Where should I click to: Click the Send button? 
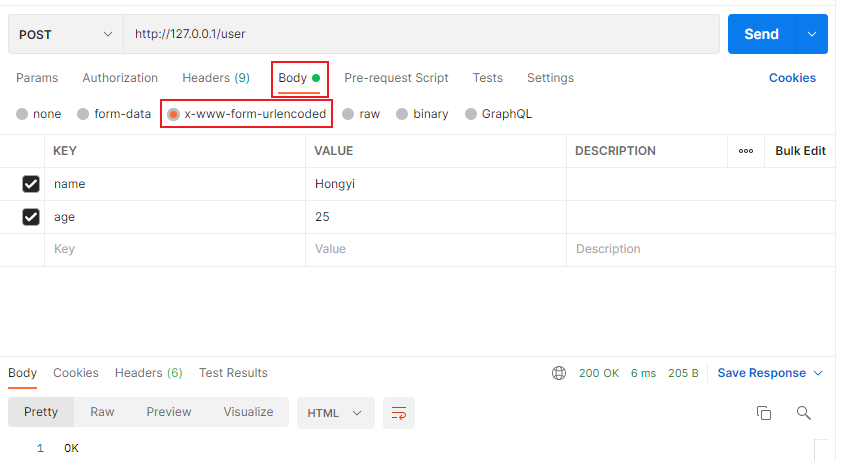point(761,34)
